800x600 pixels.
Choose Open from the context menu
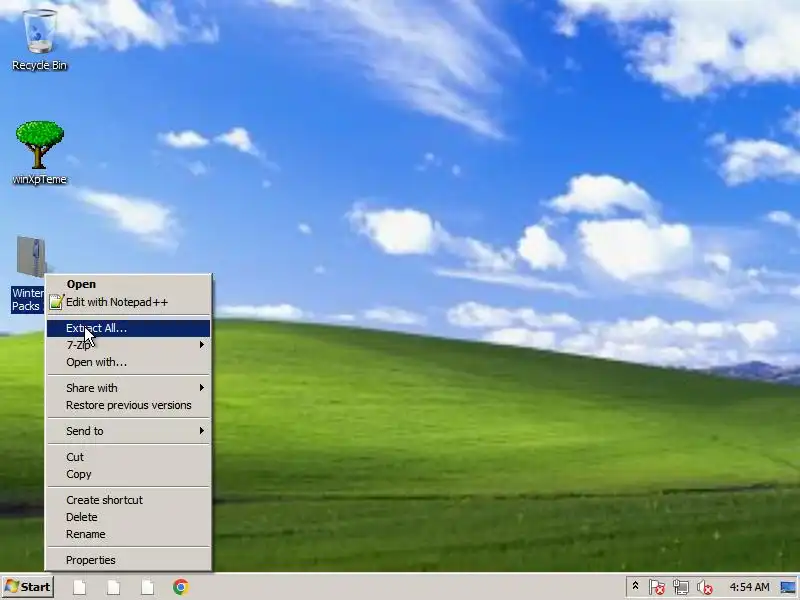coord(129,284)
